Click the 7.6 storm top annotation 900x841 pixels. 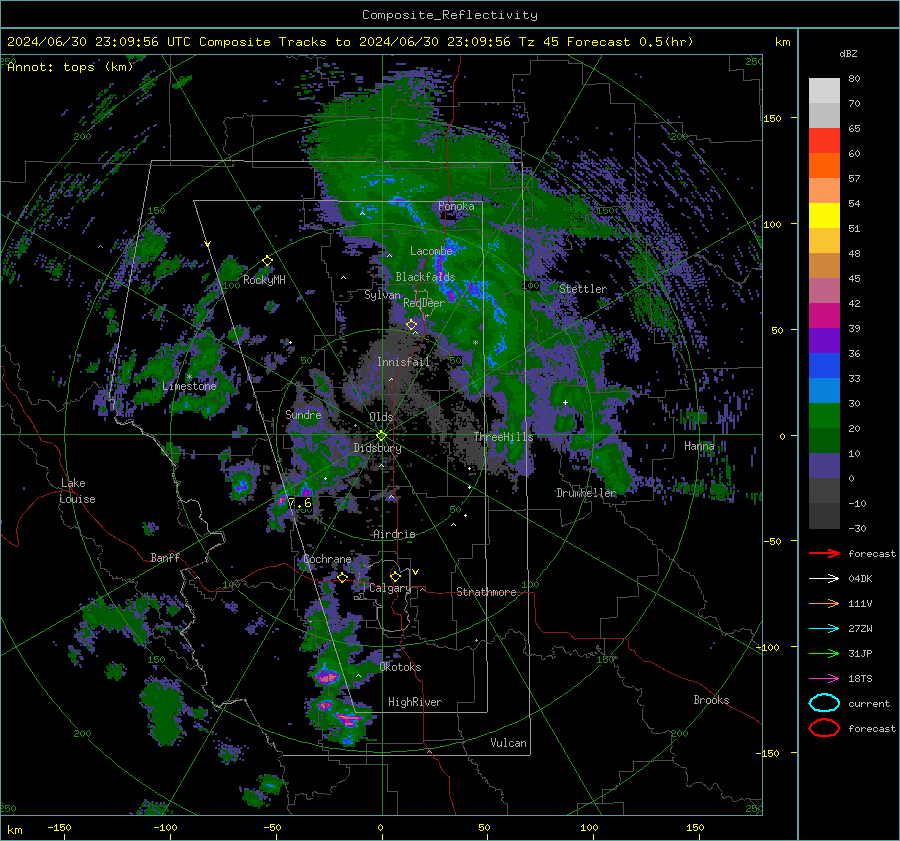[x=300, y=503]
